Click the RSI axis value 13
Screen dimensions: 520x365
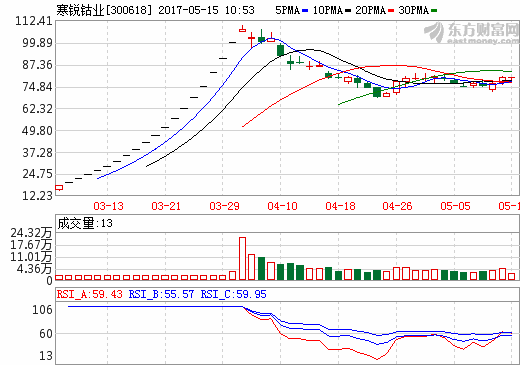(x=46, y=356)
